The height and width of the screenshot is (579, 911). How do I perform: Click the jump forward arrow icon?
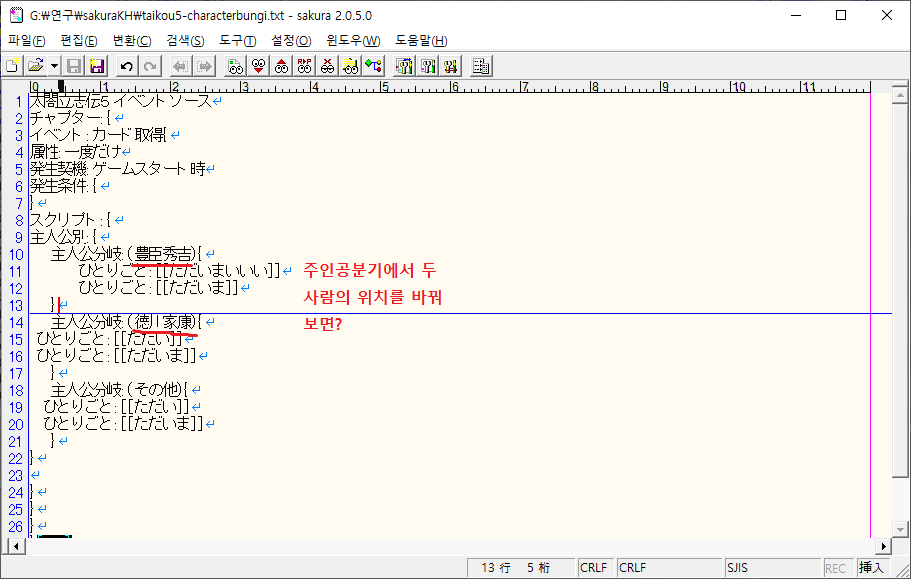(204, 66)
